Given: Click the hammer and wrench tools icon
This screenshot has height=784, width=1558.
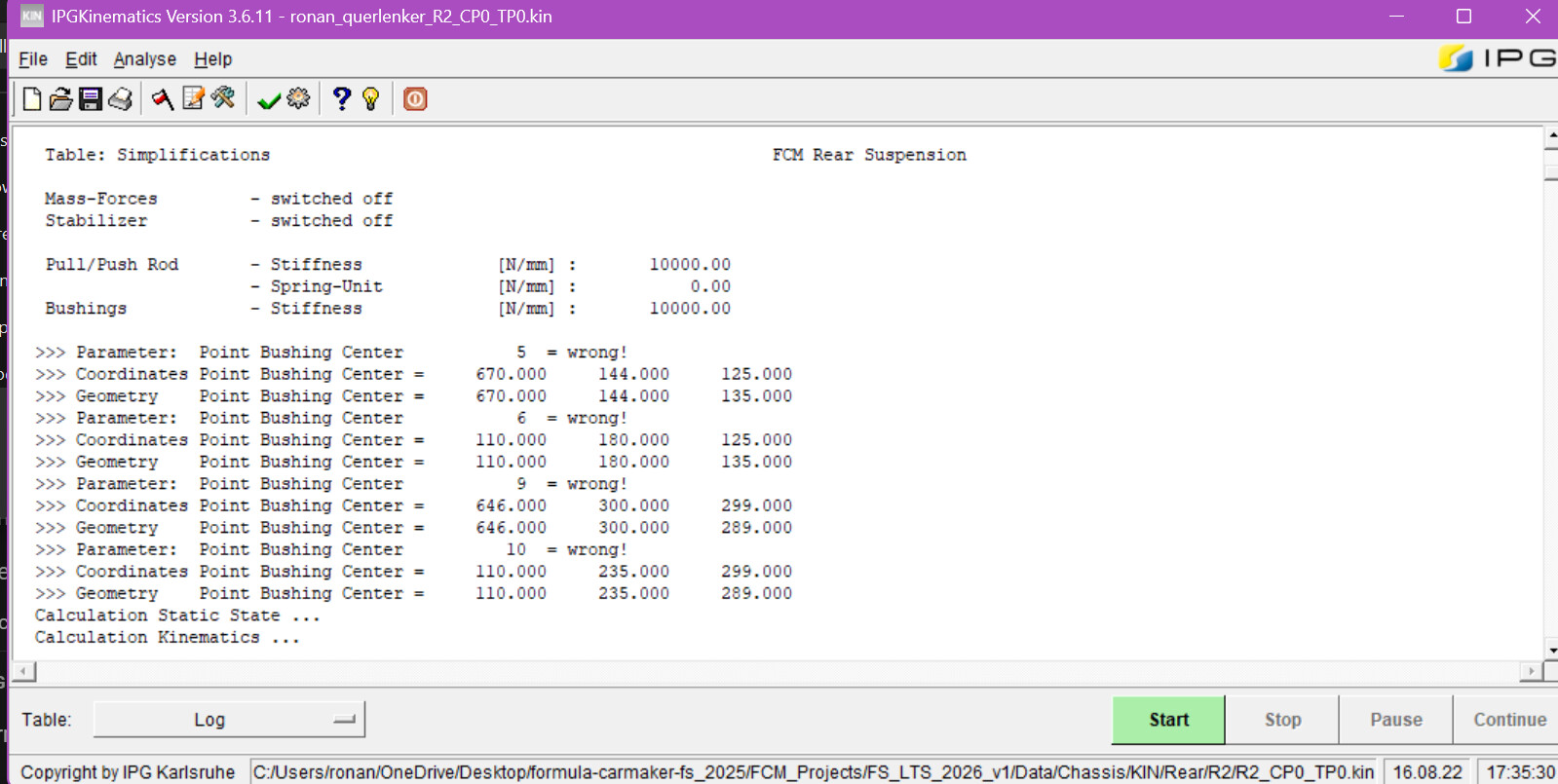Looking at the screenshot, I should click(x=223, y=99).
